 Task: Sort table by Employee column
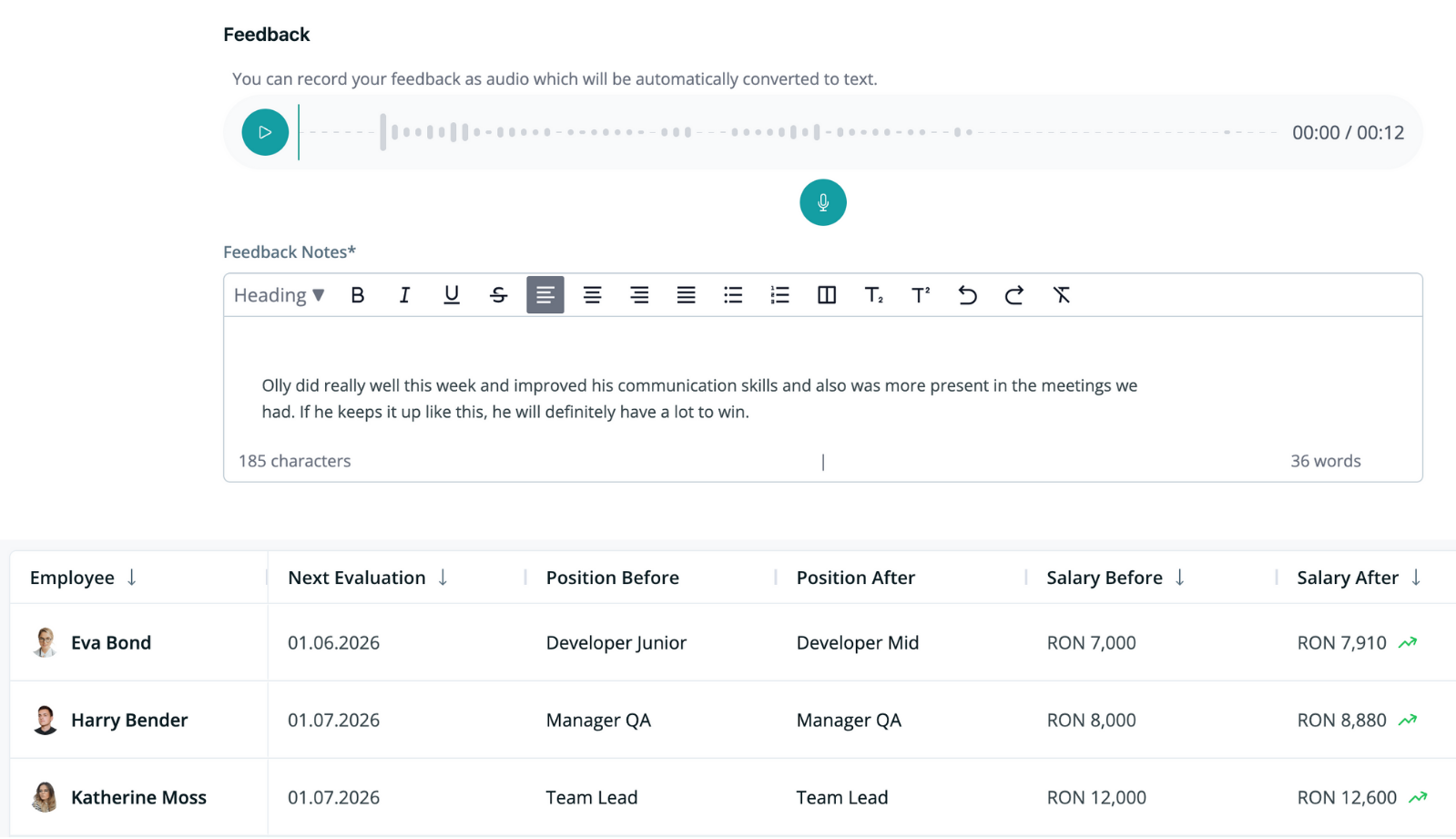[x=132, y=578]
